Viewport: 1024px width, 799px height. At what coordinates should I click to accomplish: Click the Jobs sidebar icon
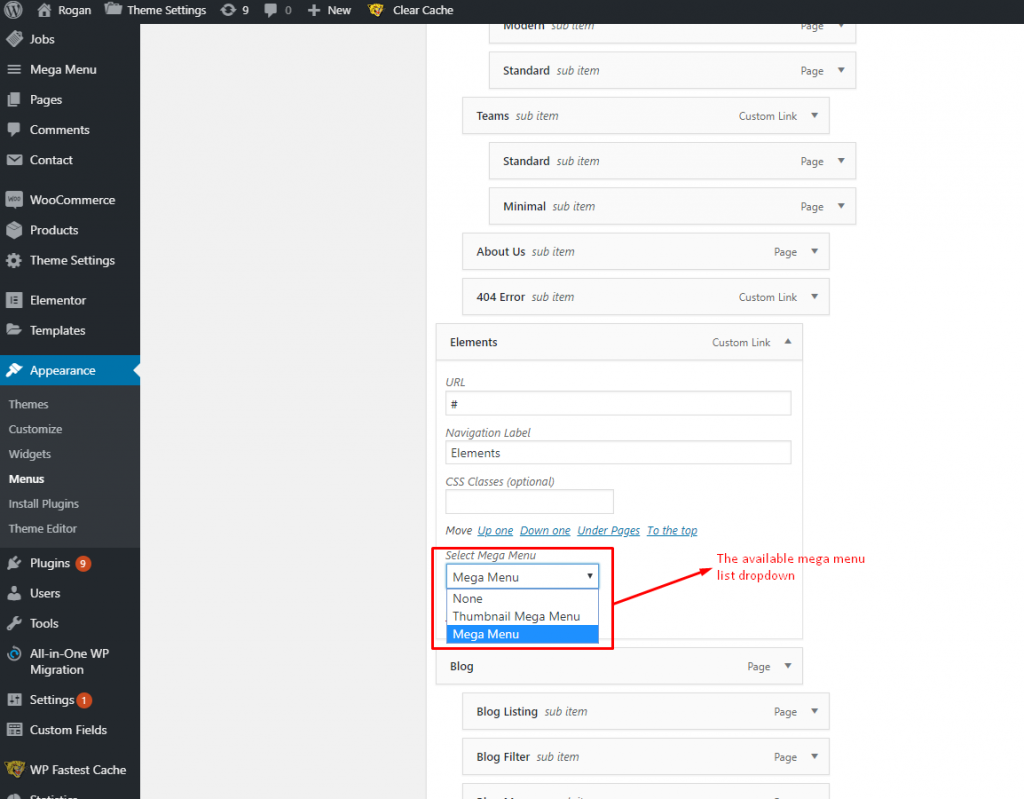pyautogui.click(x=14, y=39)
